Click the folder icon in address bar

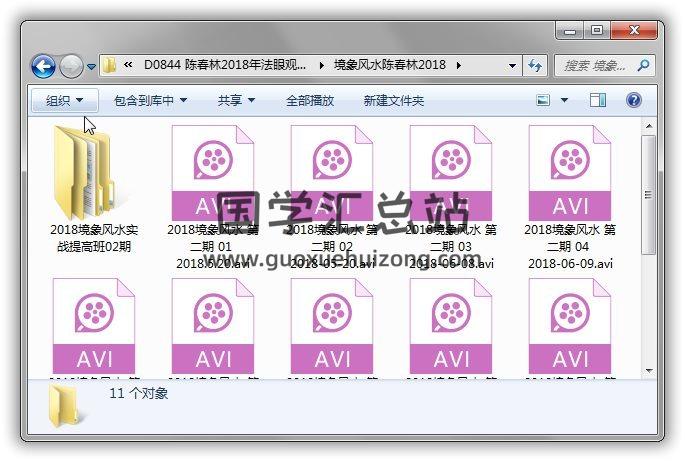[109, 66]
